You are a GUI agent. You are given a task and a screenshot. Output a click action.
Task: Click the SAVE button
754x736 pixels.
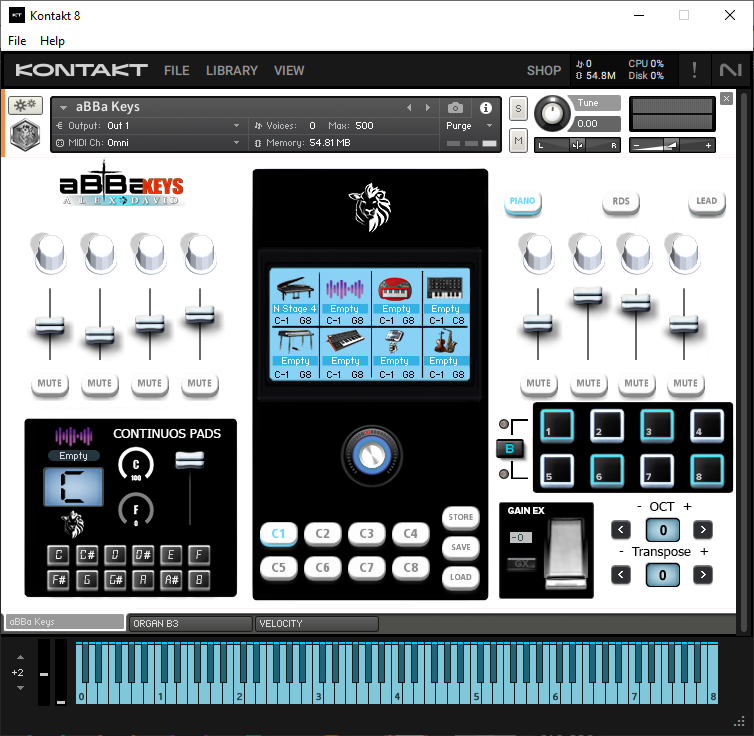[461, 547]
